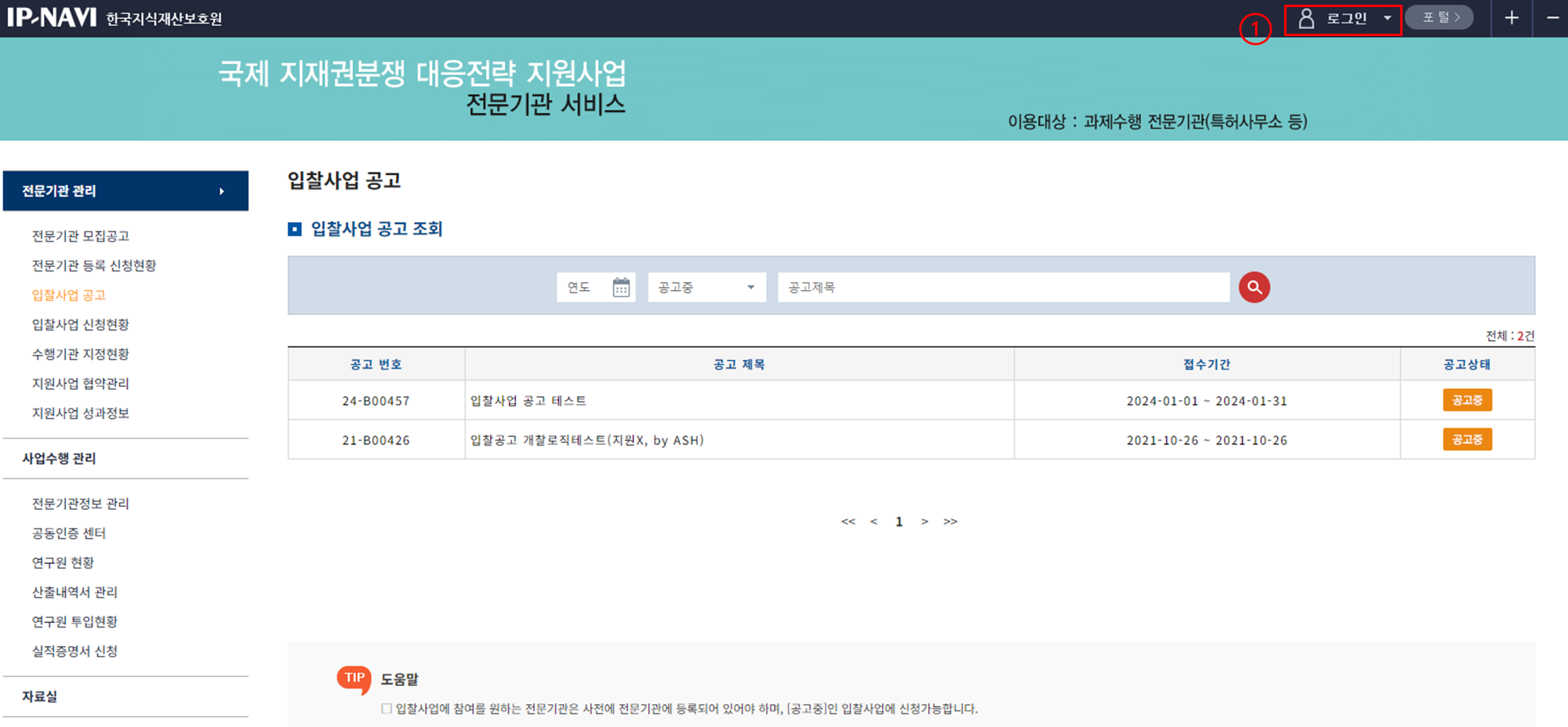Select 입찰사업 신청현황 menu item
Image resolution: width=1568 pixels, height=727 pixels.
point(80,325)
